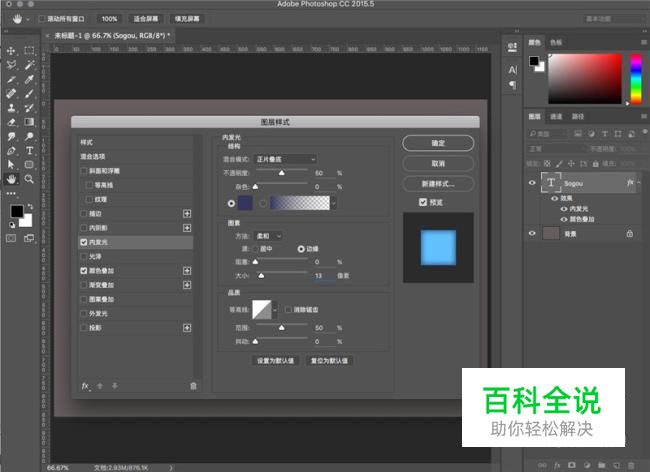Click the background layer lock icon
The height and width of the screenshot is (472, 650).
click(x=630, y=234)
